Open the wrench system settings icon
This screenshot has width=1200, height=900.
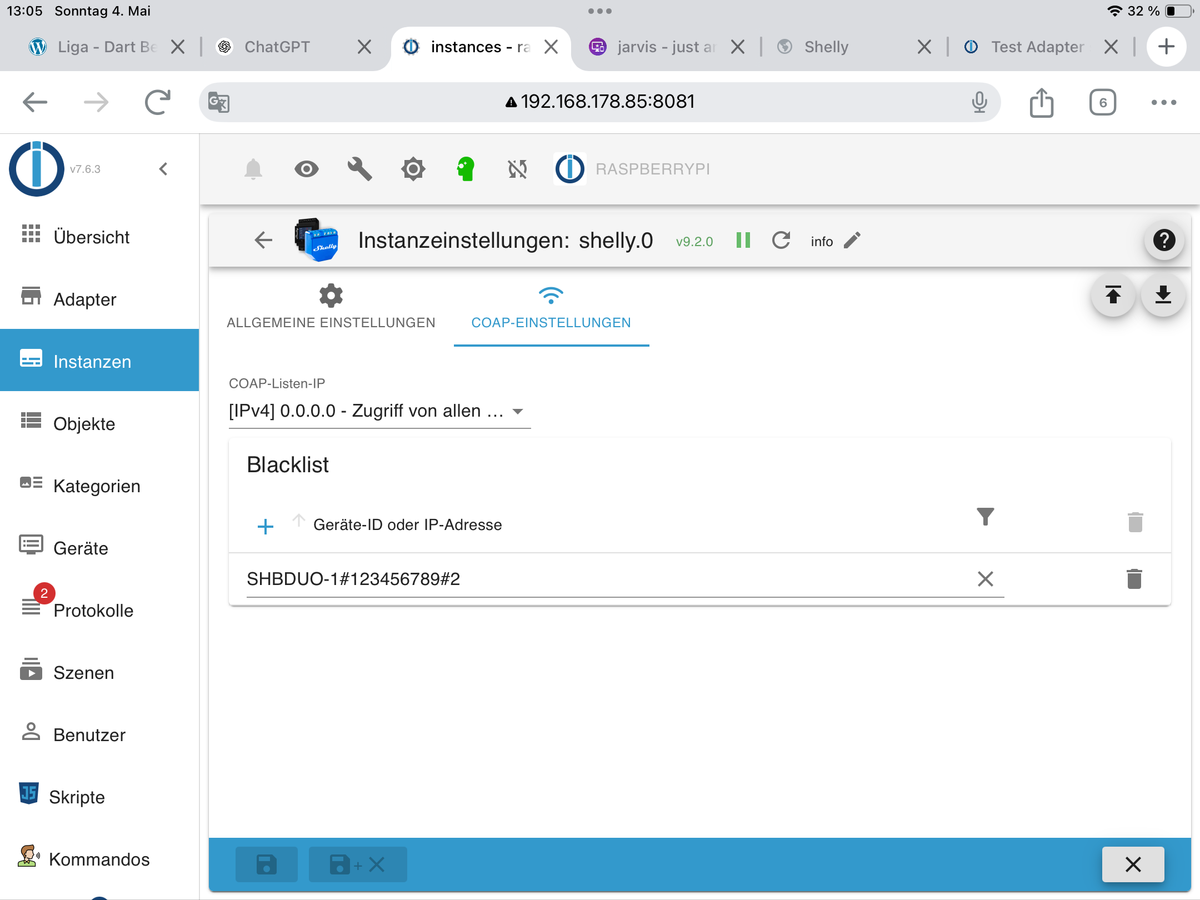(x=359, y=169)
